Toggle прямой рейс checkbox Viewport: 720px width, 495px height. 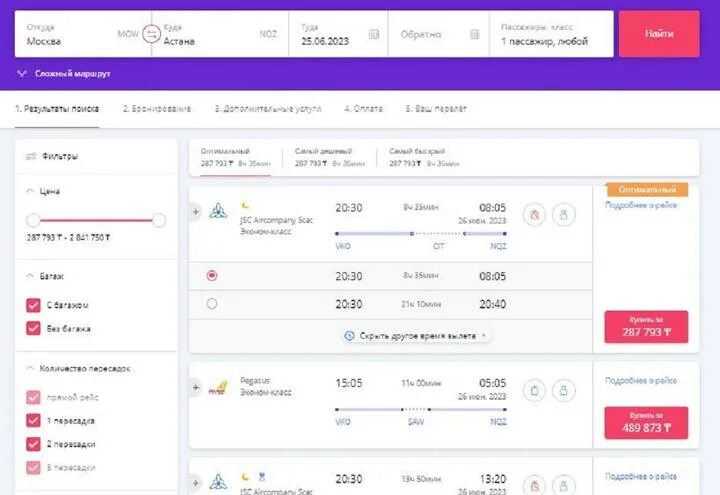click(33, 397)
